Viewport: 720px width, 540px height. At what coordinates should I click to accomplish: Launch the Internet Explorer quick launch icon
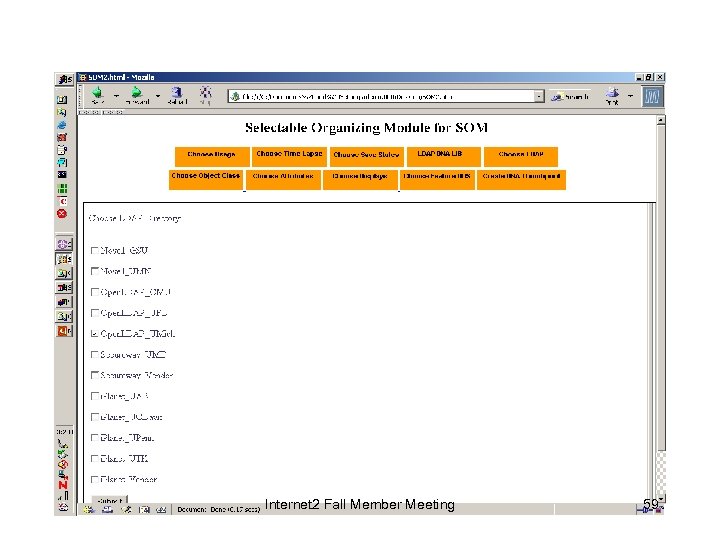(62, 125)
